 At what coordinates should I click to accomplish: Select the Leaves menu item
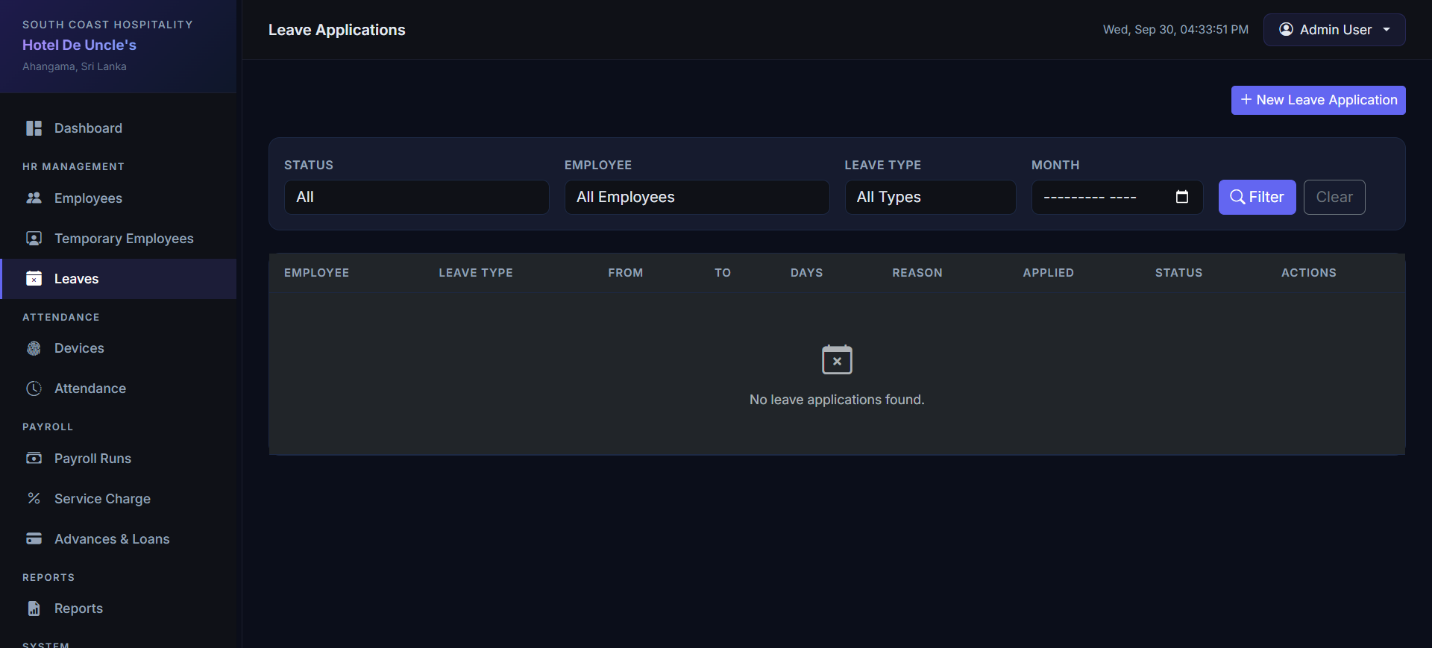coord(118,279)
